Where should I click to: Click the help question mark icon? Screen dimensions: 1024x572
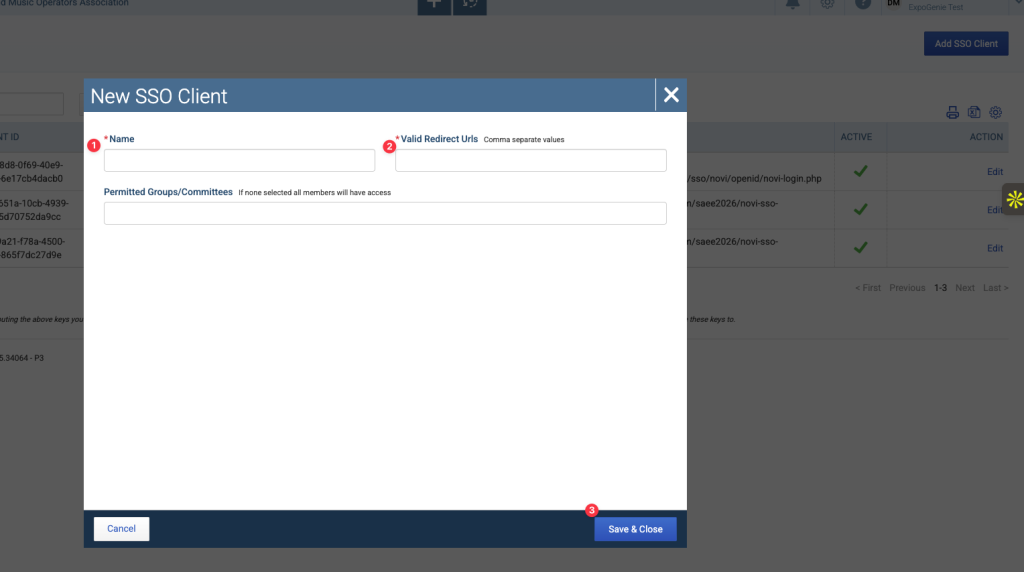click(862, 4)
